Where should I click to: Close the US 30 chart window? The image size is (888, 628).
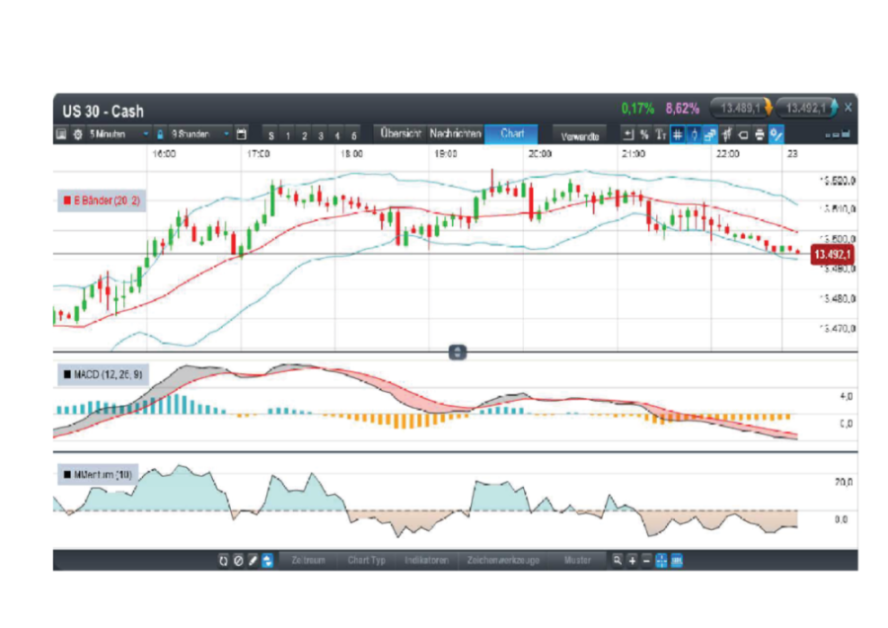point(848,107)
